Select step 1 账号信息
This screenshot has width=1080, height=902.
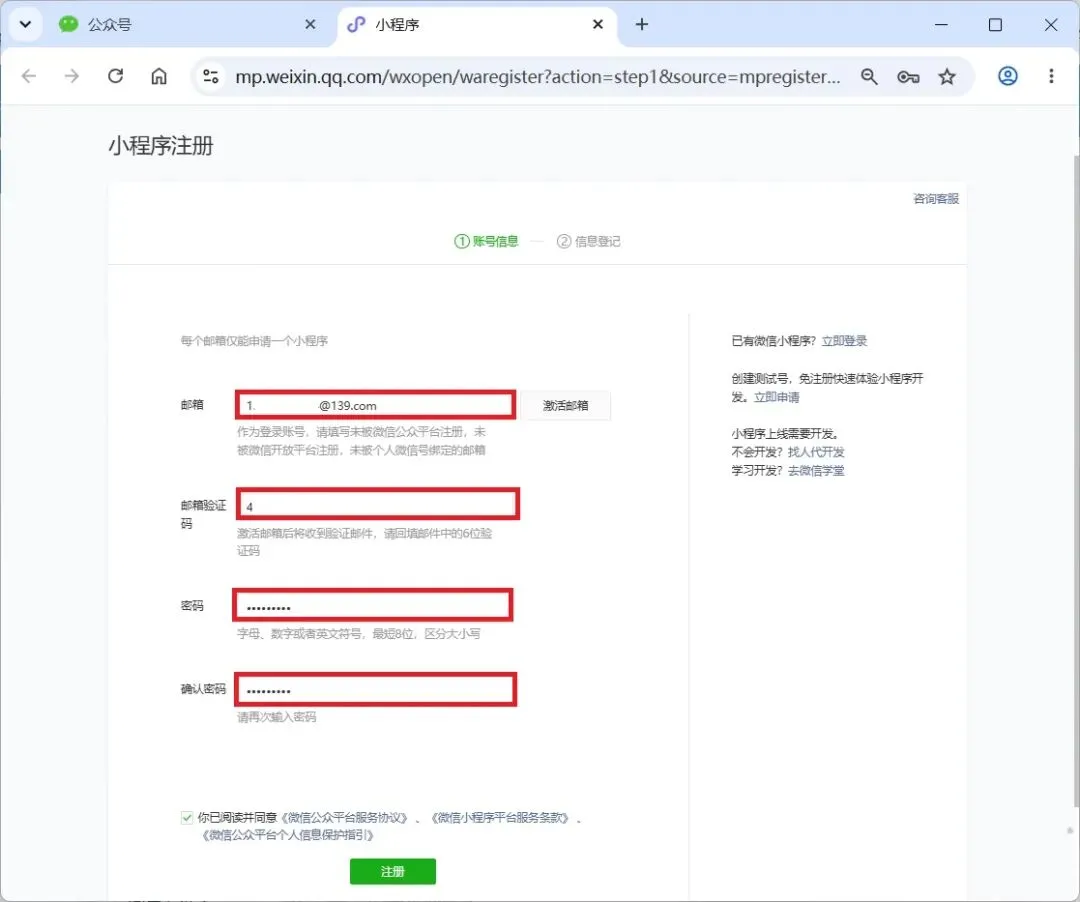tap(486, 242)
